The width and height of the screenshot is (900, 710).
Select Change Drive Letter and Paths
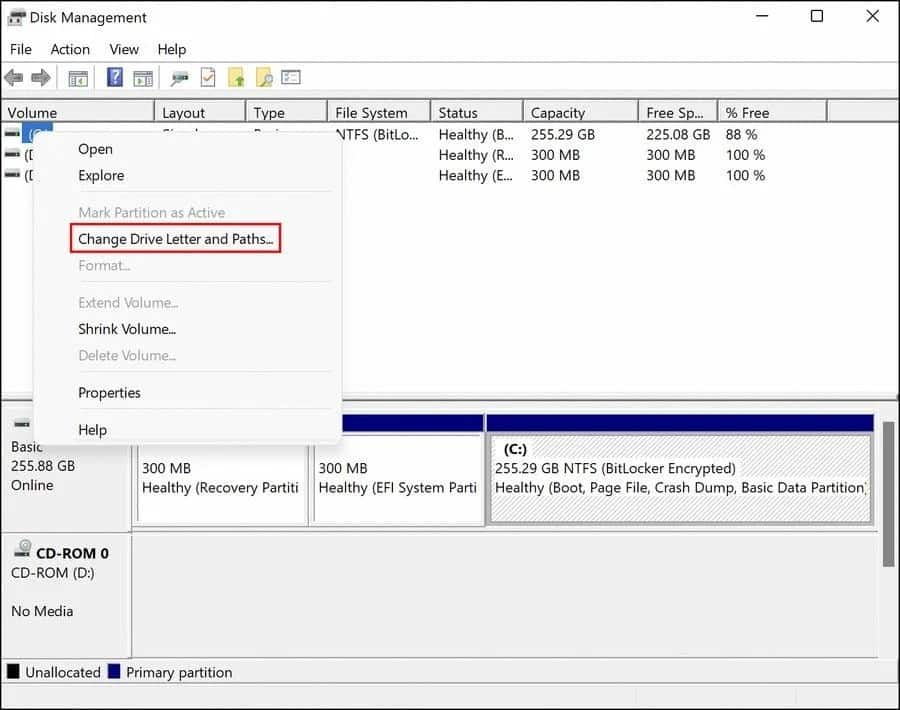pyautogui.click(x=176, y=238)
